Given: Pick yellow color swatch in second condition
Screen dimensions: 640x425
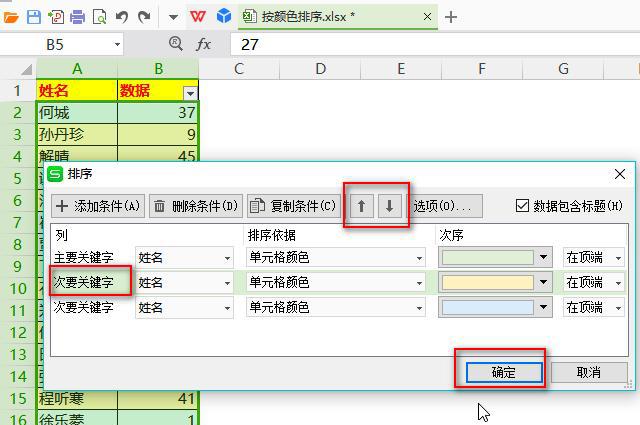Looking at the screenshot, I should pyautogui.click(x=495, y=283).
